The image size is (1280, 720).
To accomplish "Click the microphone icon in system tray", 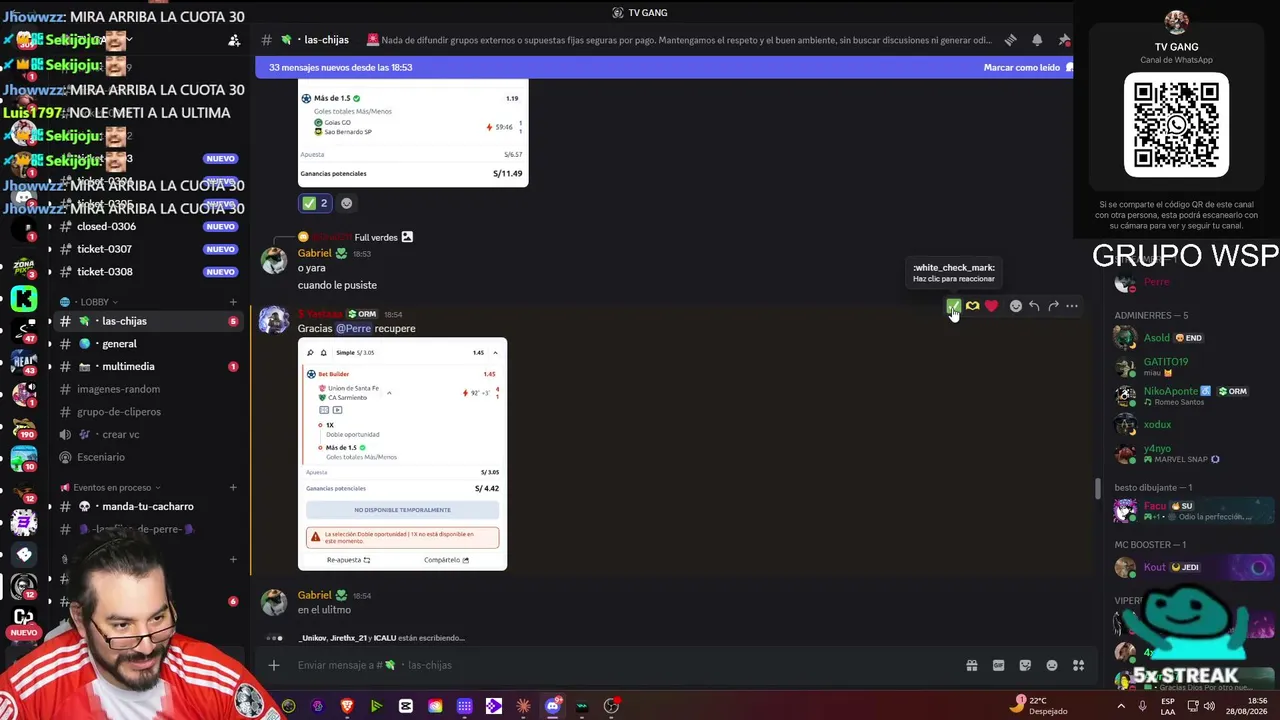I will point(1142,706).
